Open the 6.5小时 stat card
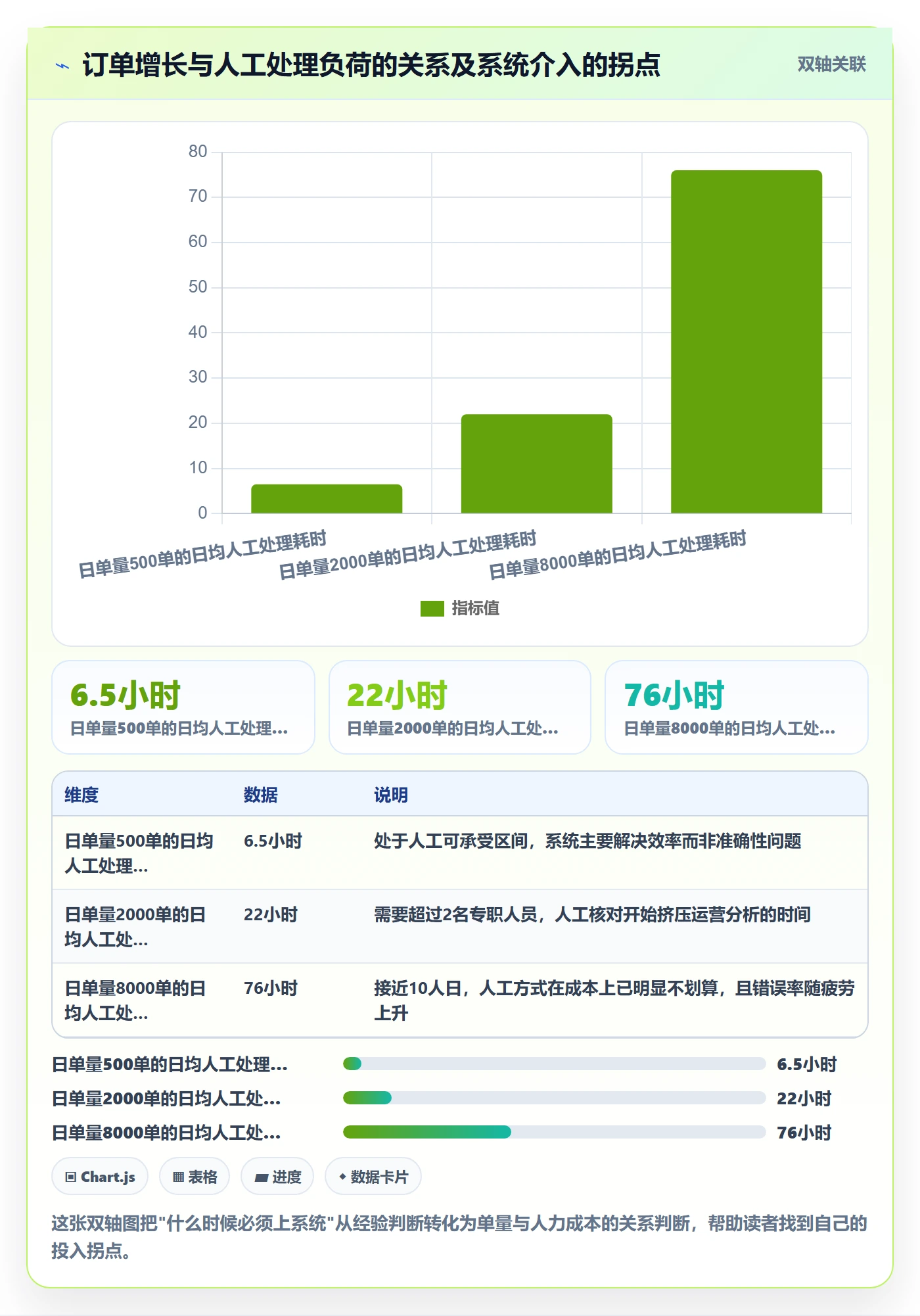Viewport: 920px width, 1316px height. pos(183,707)
